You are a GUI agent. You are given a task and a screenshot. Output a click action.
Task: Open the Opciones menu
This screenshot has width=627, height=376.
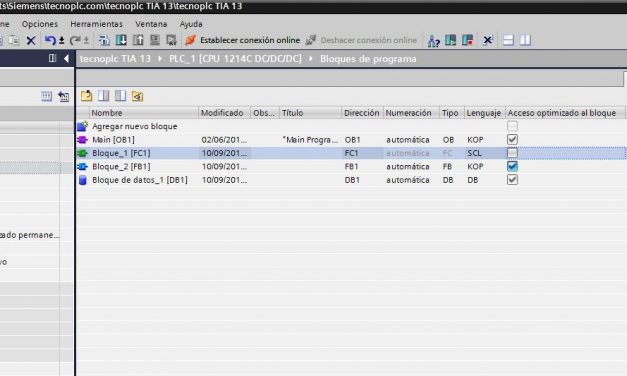point(40,24)
